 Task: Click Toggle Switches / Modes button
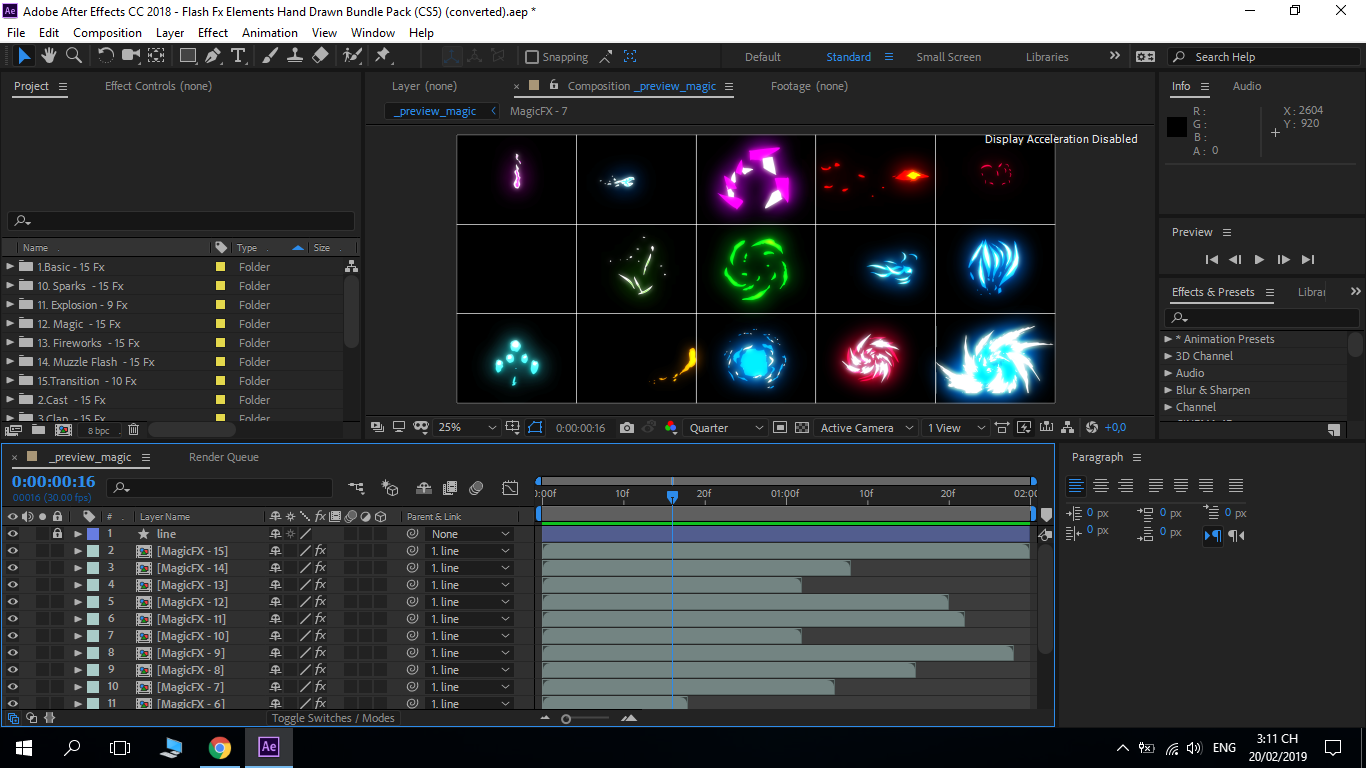[x=334, y=718]
